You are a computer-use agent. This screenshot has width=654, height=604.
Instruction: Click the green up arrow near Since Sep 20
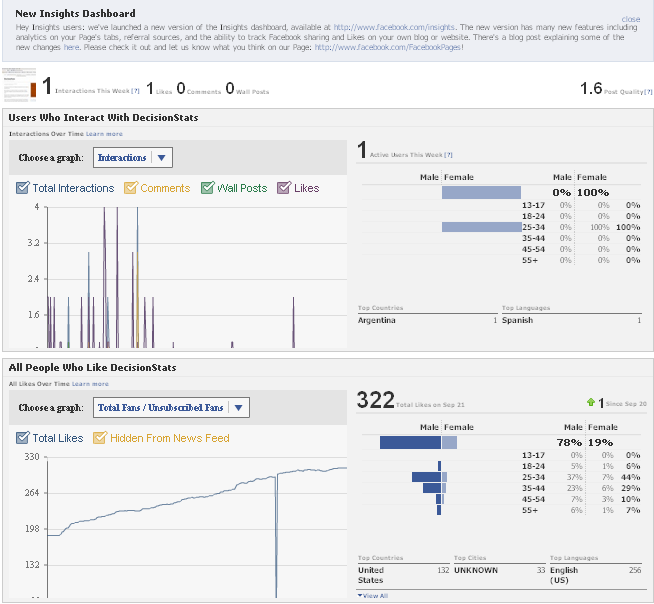coord(591,402)
